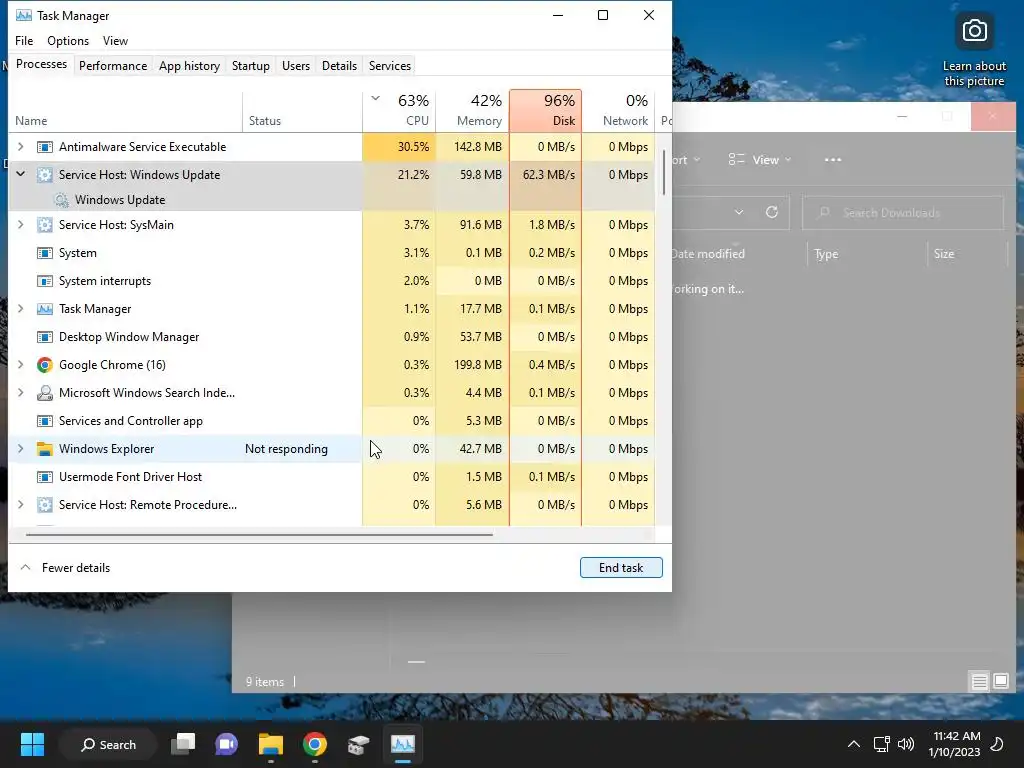This screenshot has height=768, width=1024.
Task: Expand the Microsoft Windows Search Indexer group
Action: [x=20, y=392]
